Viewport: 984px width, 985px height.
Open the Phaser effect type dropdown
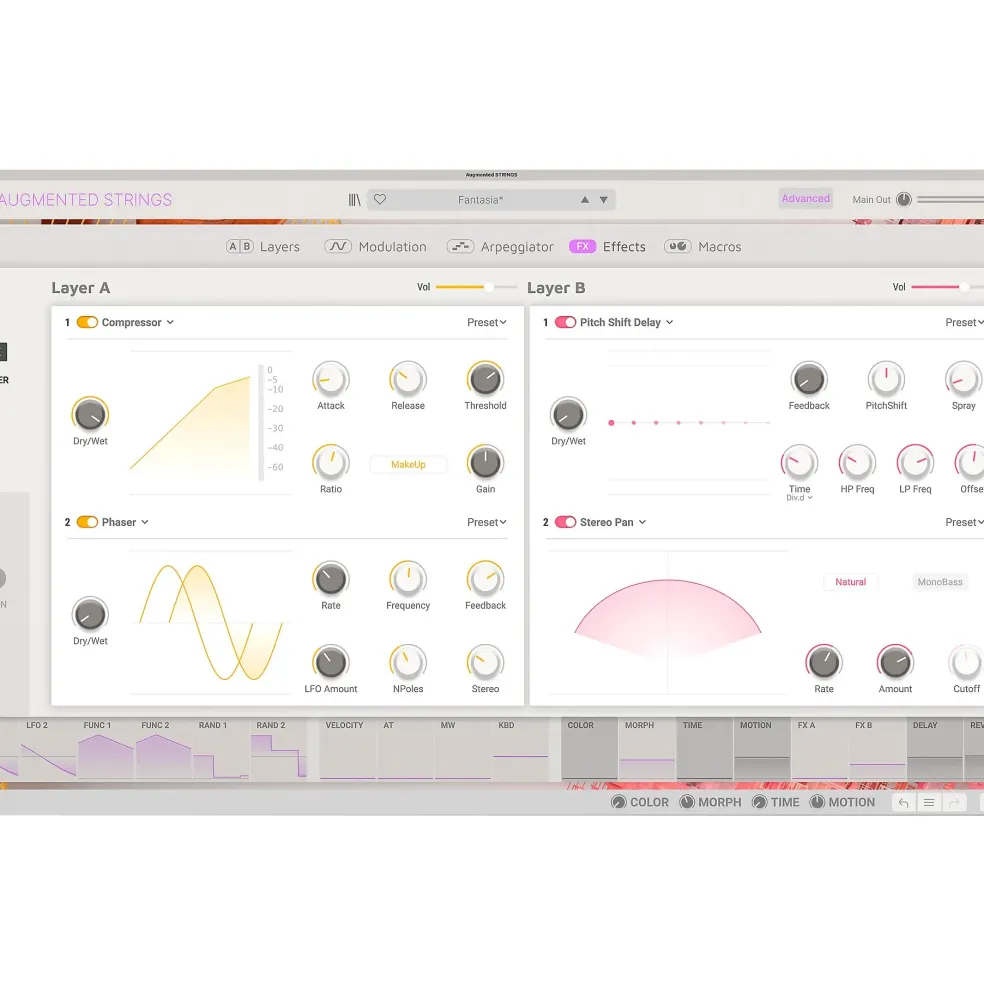tap(125, 522)
